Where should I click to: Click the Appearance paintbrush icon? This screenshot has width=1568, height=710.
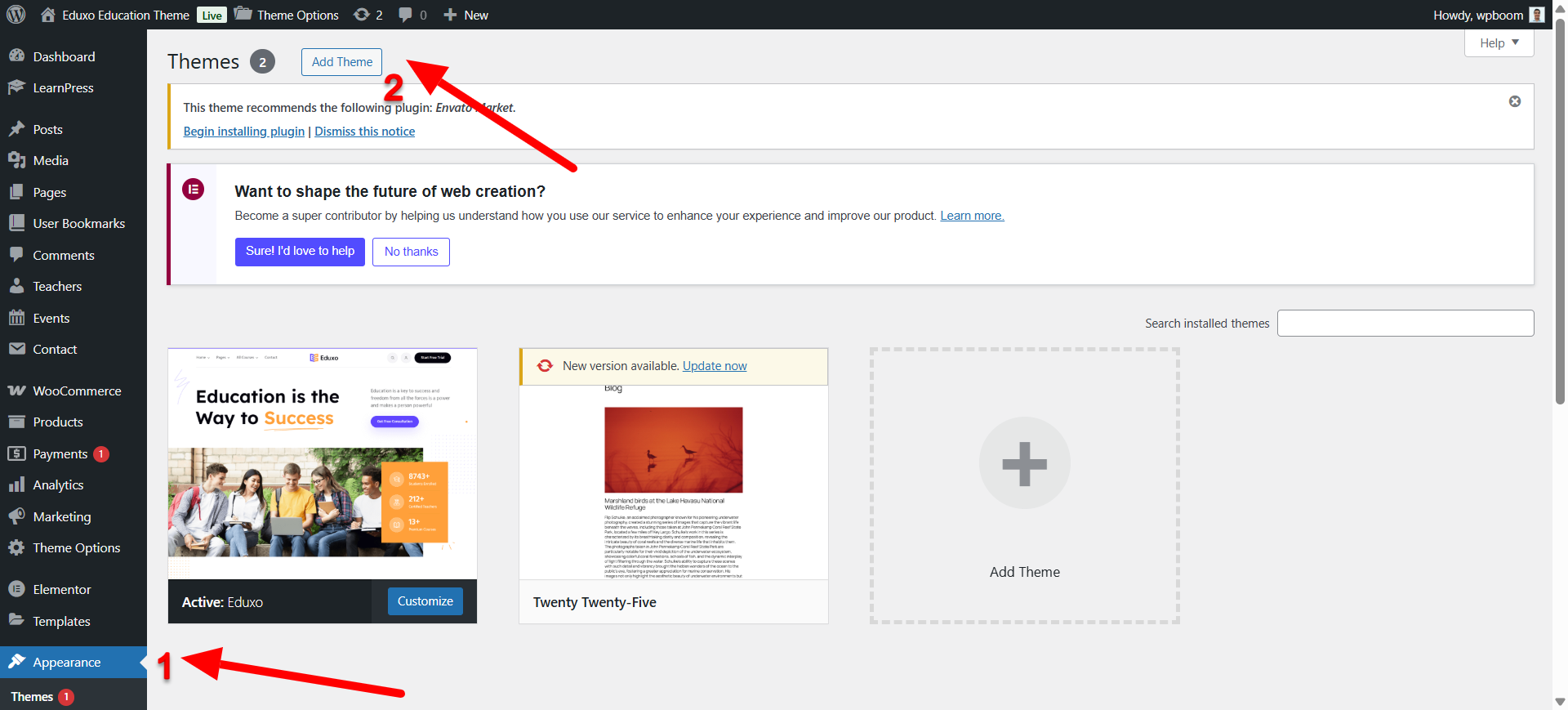(16, 662)
